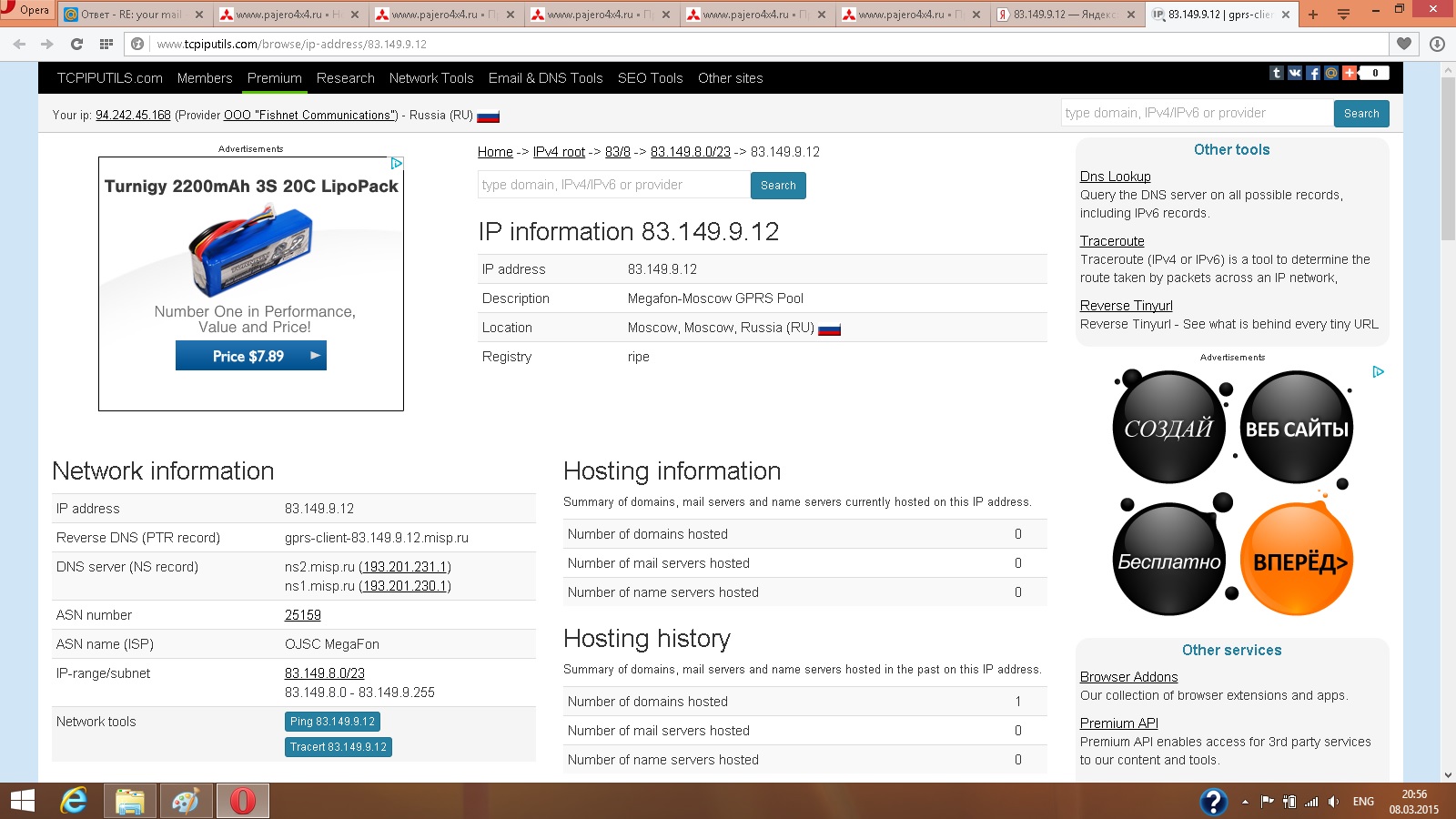Click ASN number 25159 link
1456x819 pixels.
tap(302, 615)
